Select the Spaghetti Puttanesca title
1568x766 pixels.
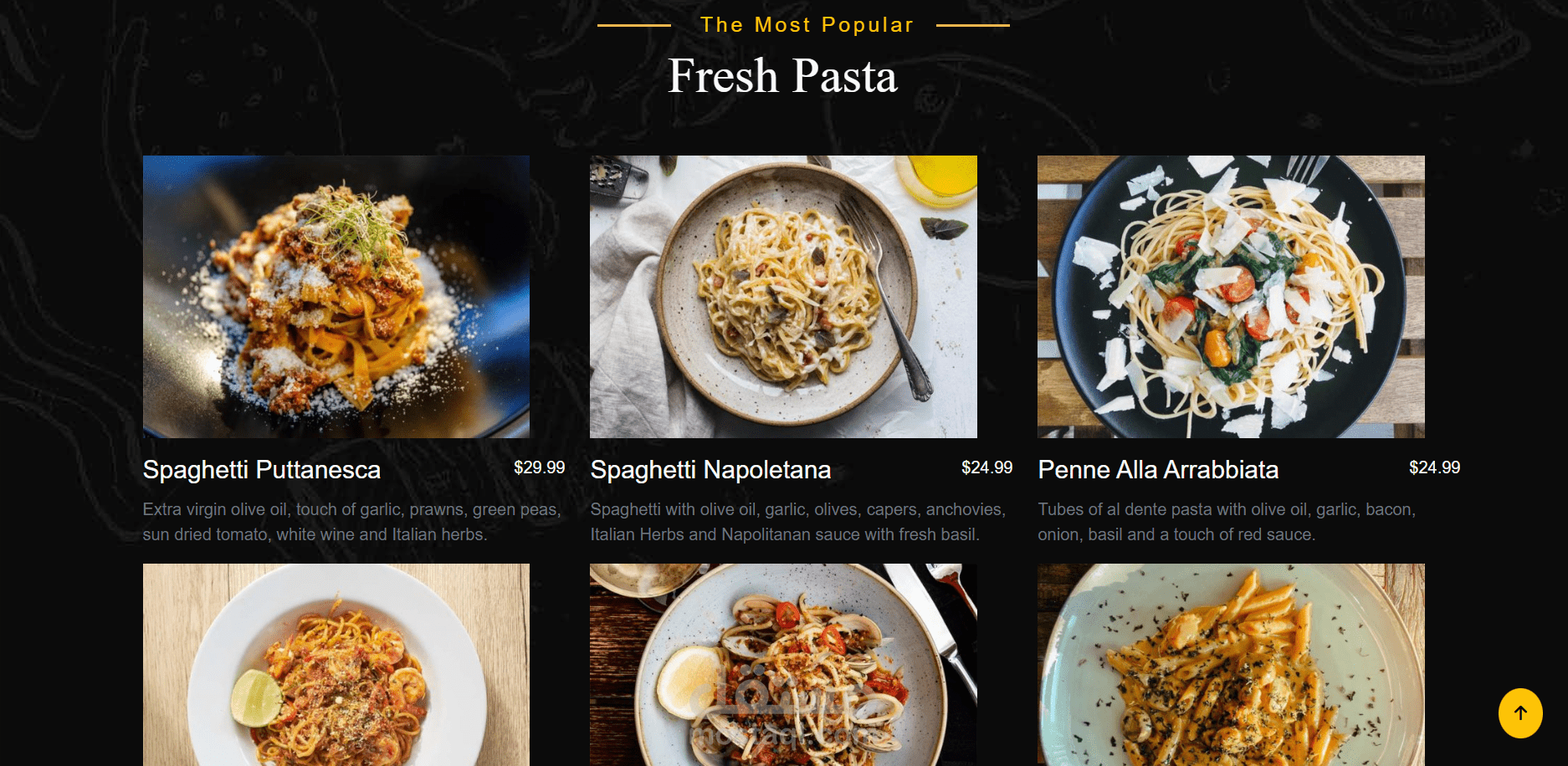(x=261, y=470)
